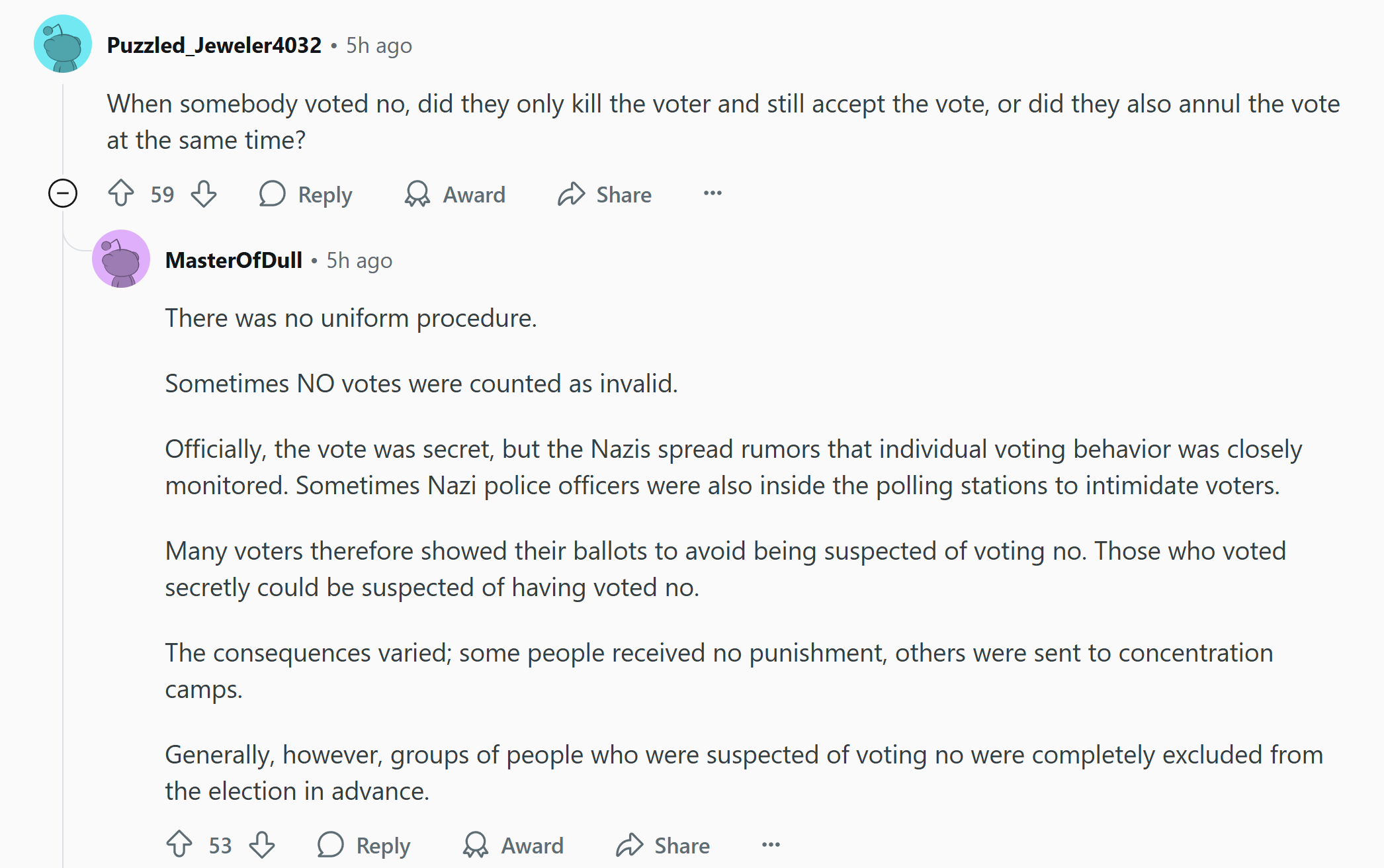Open MasterOfDull's user profile
The width and height of the screenshot is (1384, 868).
(x=234, y=260)
